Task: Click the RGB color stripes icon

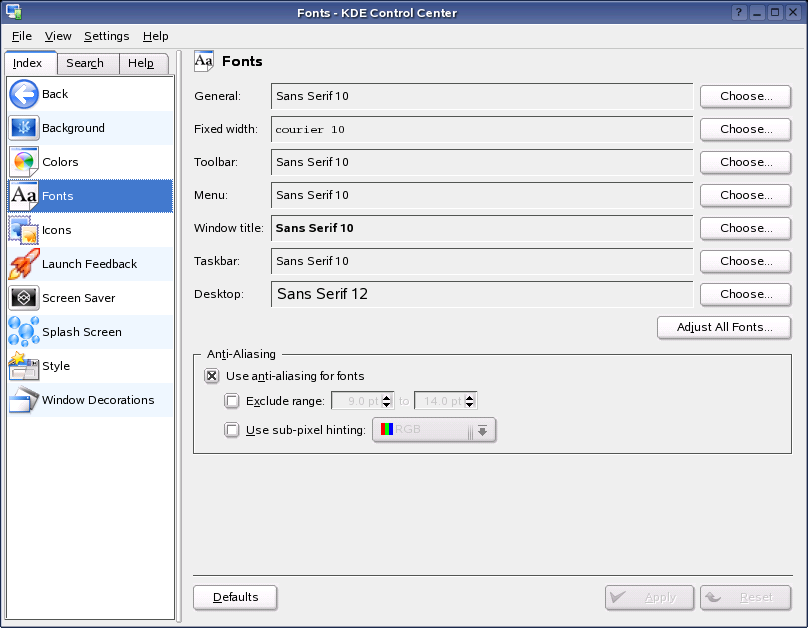Action: pyautogui.click(x=386, y=429)
